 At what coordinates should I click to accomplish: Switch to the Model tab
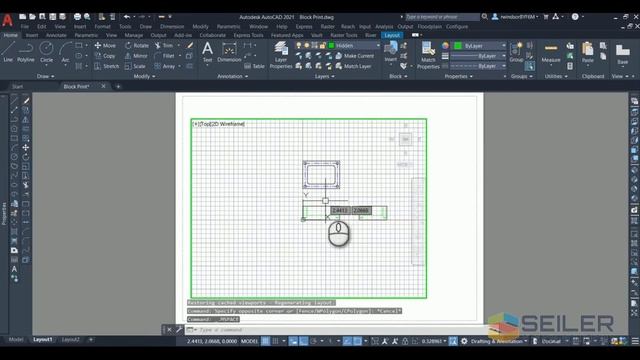tap(16, 340)
